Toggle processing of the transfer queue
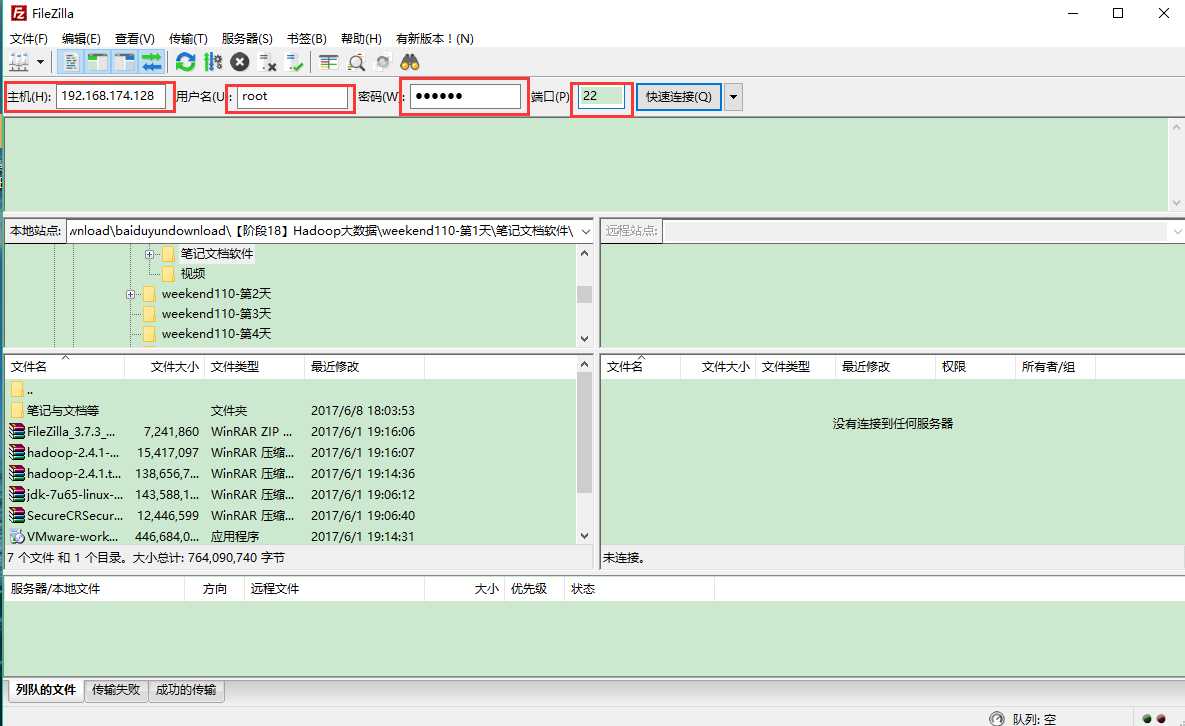This screenshot has width=1185, height=726. point(213,62)
